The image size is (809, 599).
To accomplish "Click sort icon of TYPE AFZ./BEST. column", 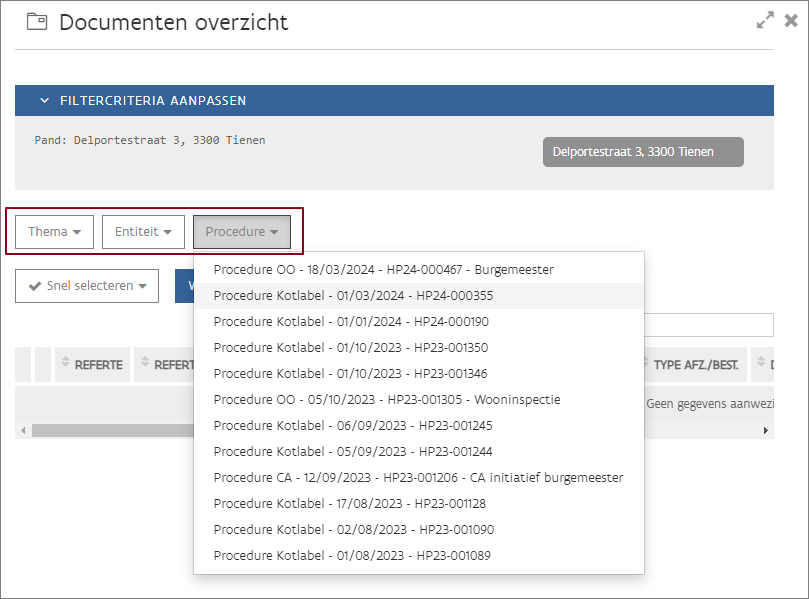I will [x=643, y=364].
